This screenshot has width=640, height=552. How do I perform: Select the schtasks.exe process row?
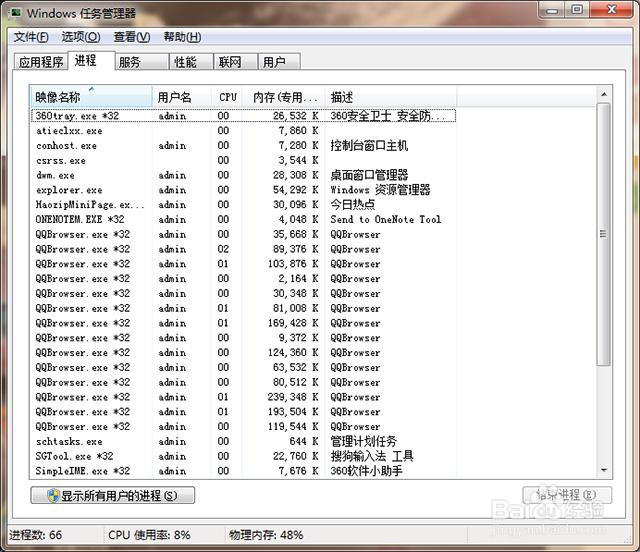(244, 441)
